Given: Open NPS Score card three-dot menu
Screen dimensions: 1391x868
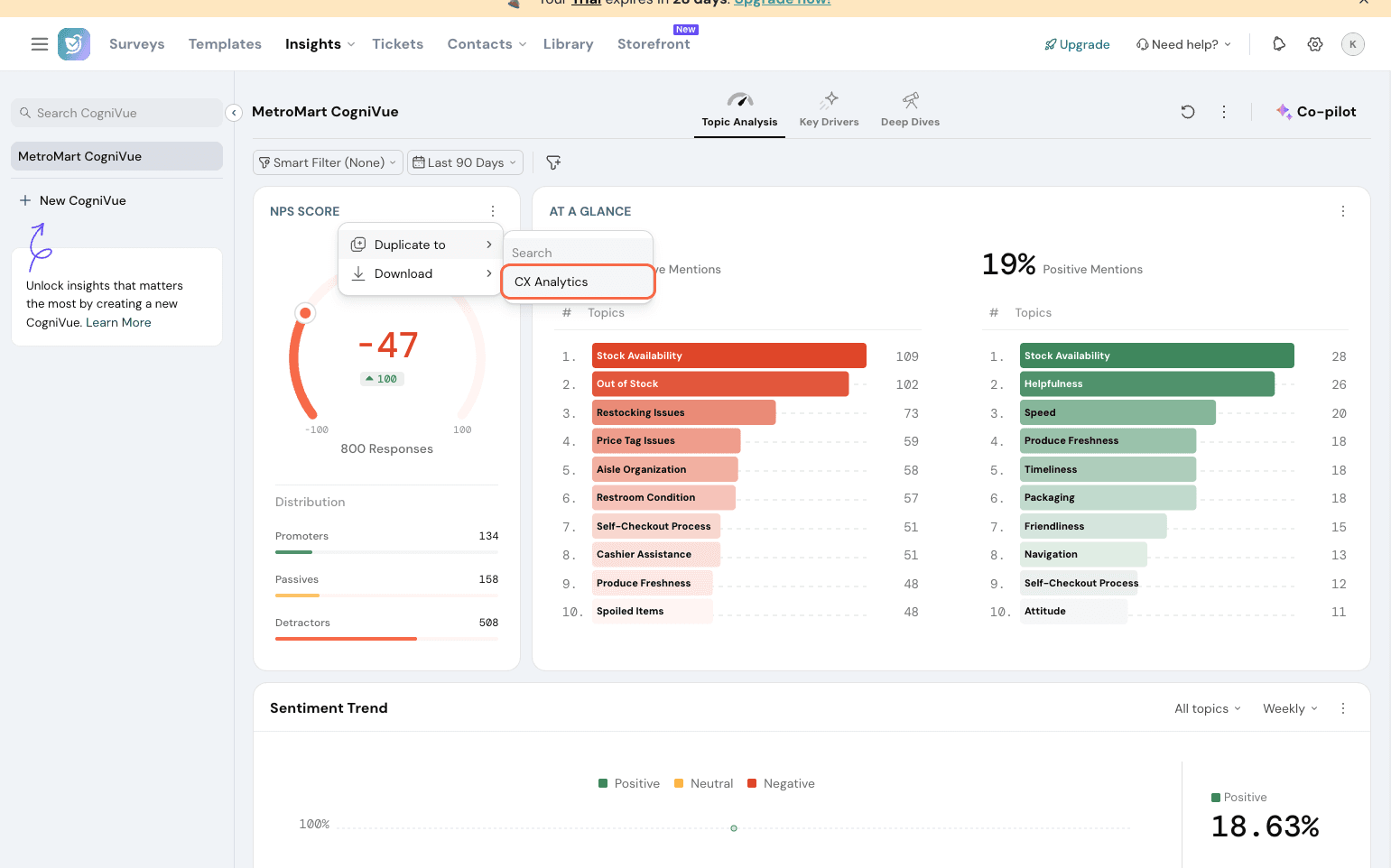Looking at the screenshot, I should 493,211.
